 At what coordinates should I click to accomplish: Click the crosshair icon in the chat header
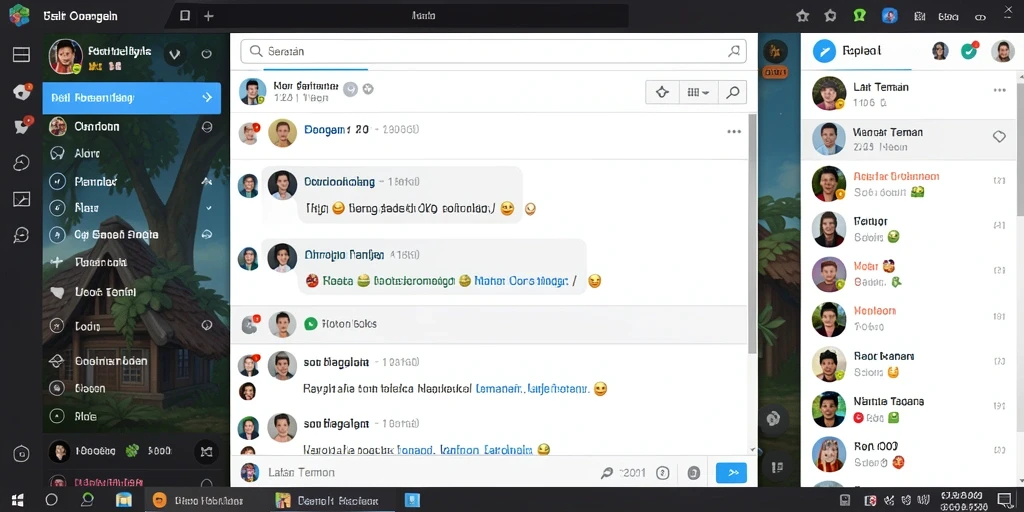[x=662, y=93]
